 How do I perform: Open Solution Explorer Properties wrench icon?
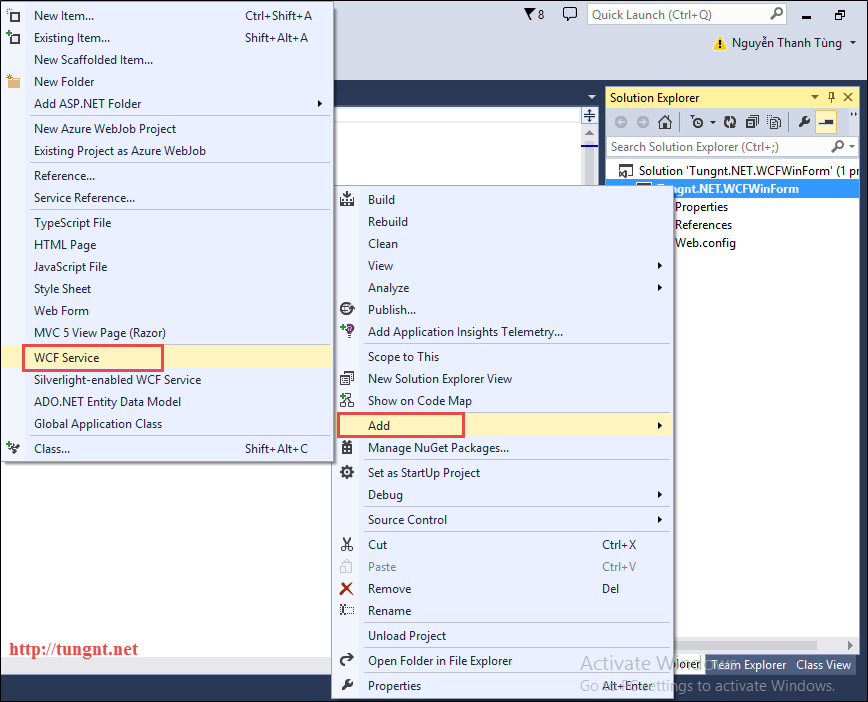804,122
